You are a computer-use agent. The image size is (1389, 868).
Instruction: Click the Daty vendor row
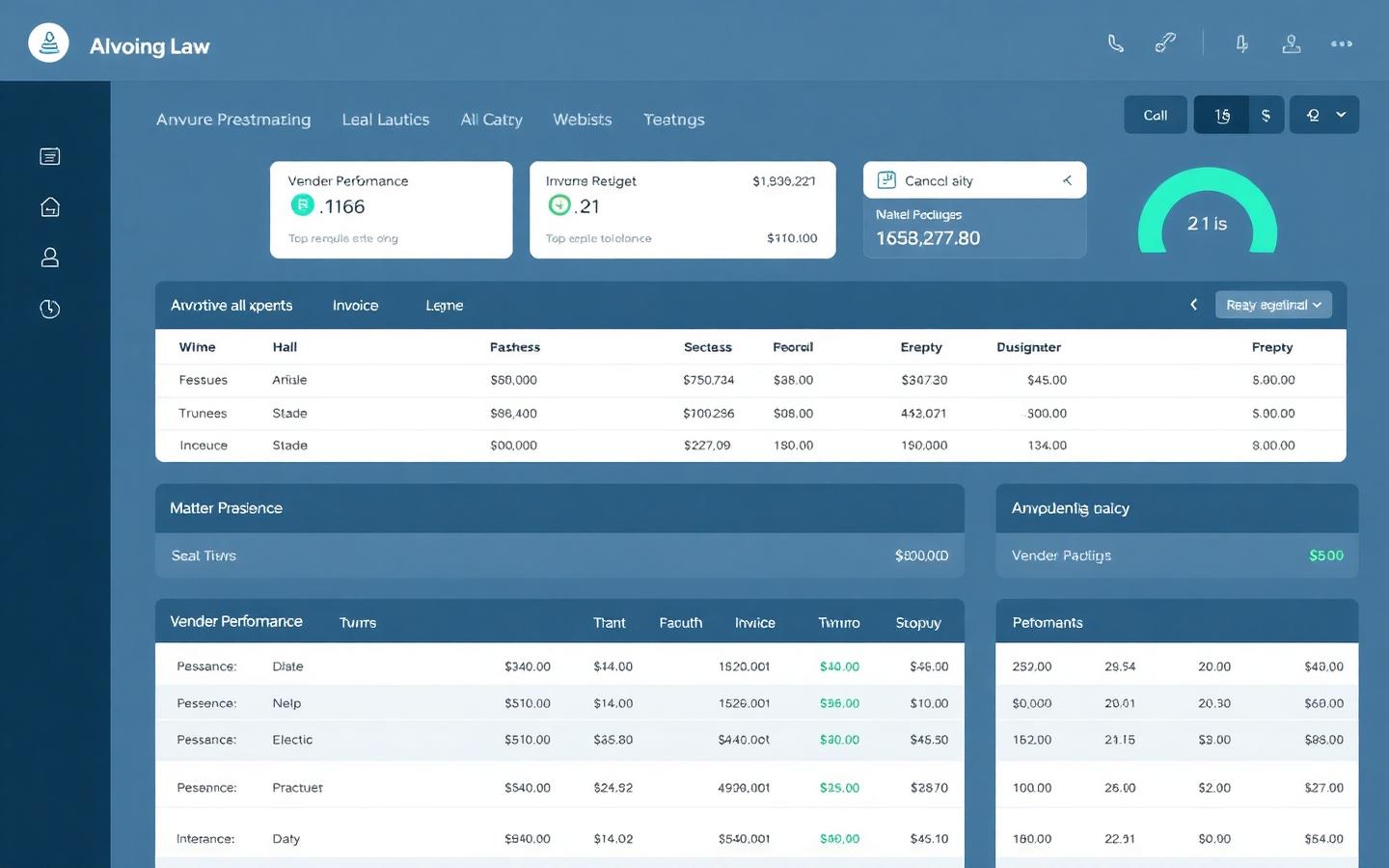[x=559, y=839]
